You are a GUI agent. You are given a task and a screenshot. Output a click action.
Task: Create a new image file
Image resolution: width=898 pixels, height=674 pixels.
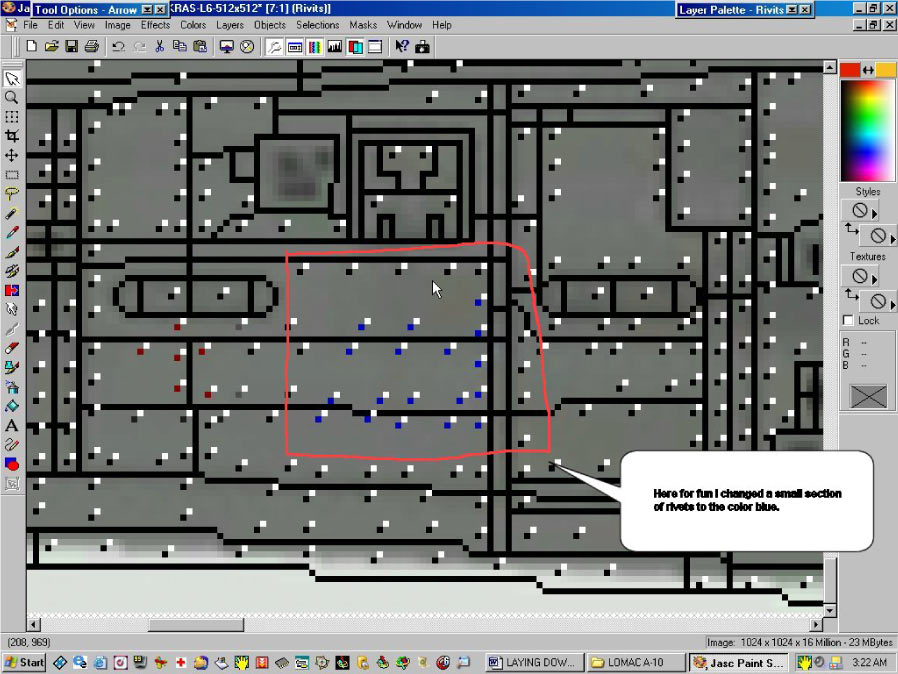pyautogui.click(x=31, y=46)
